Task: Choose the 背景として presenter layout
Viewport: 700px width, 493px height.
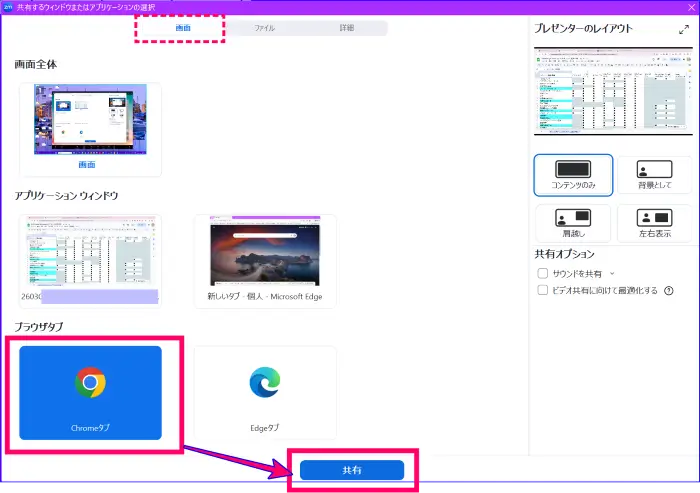Action: coord(655,176)
